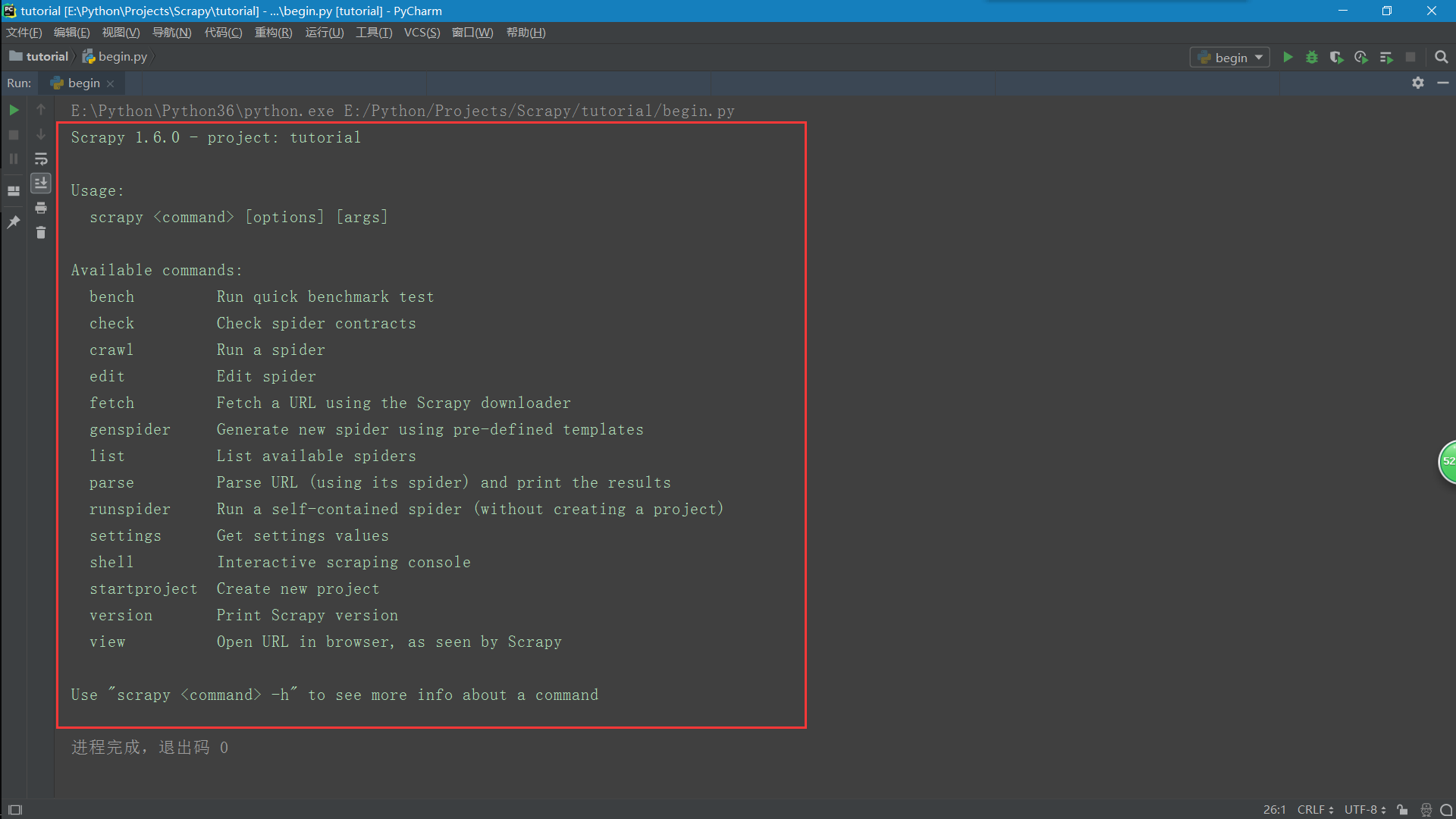
Task: Click the pause output icon
Action: click(14, 158)
